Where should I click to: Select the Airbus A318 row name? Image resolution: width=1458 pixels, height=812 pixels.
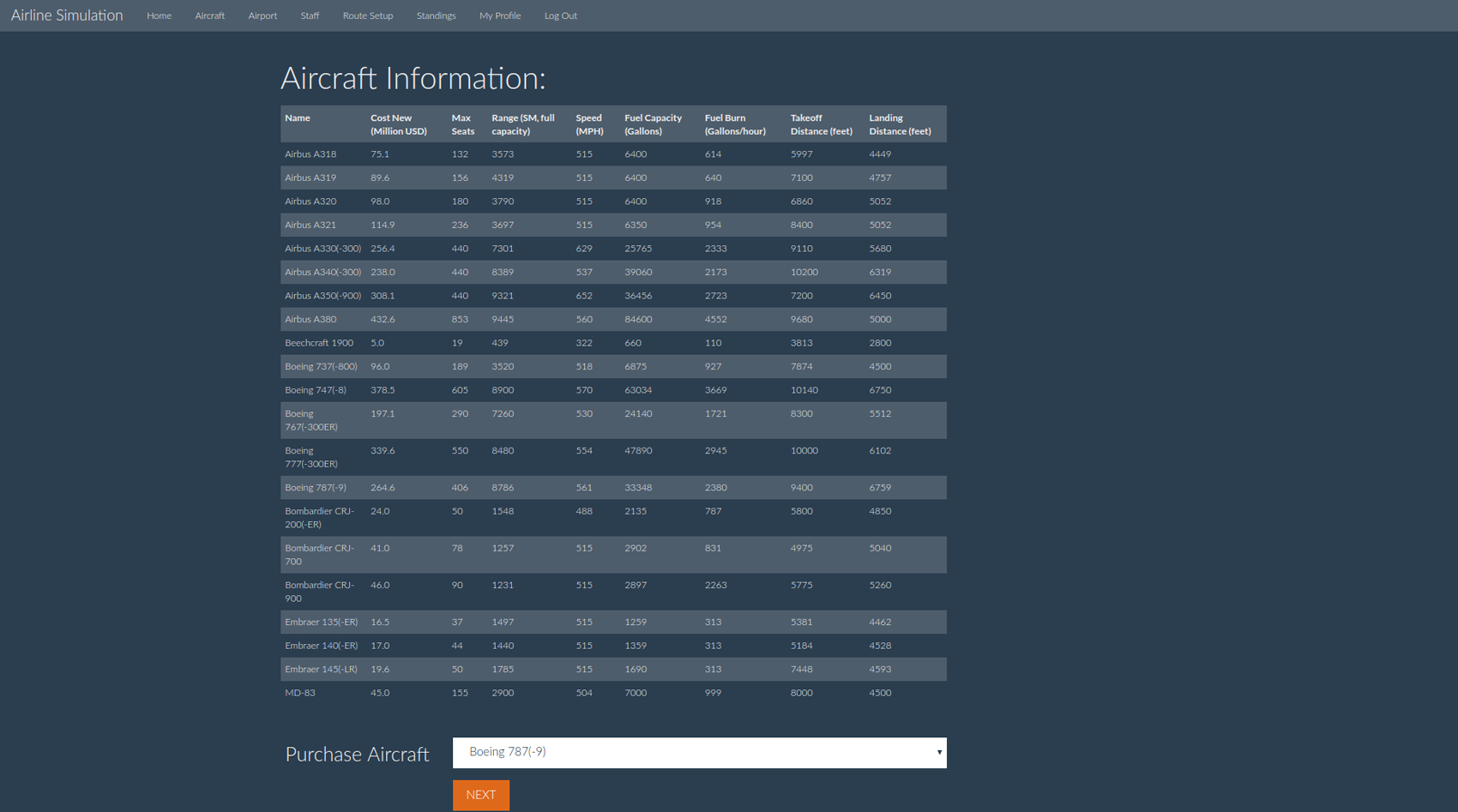pyautogui.click(x=310, y=154)
